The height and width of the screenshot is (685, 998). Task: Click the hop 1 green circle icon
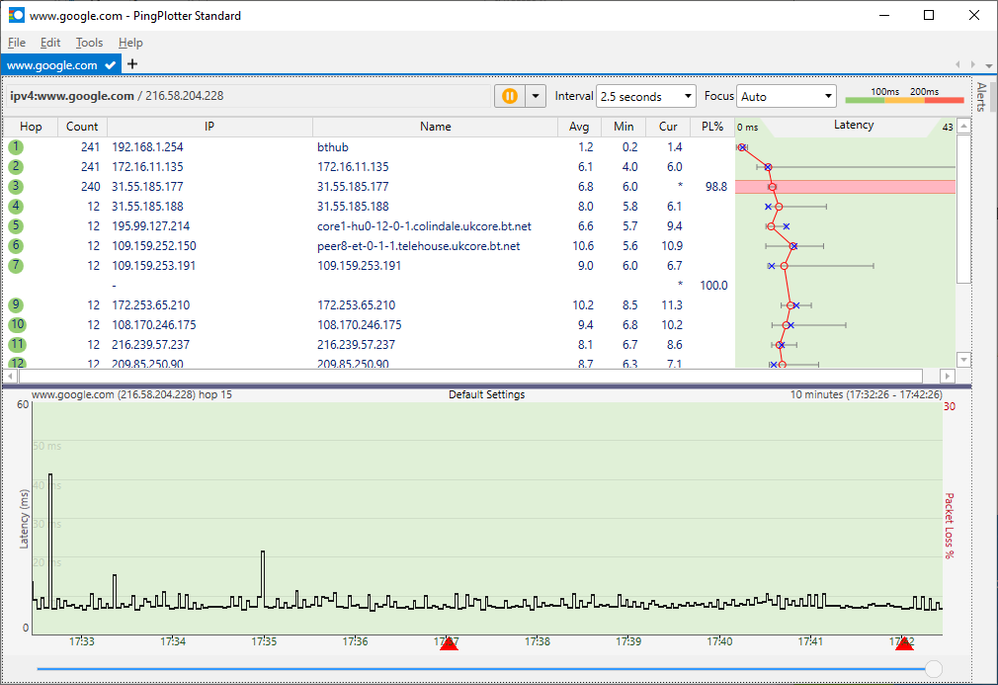pos(16,147)
